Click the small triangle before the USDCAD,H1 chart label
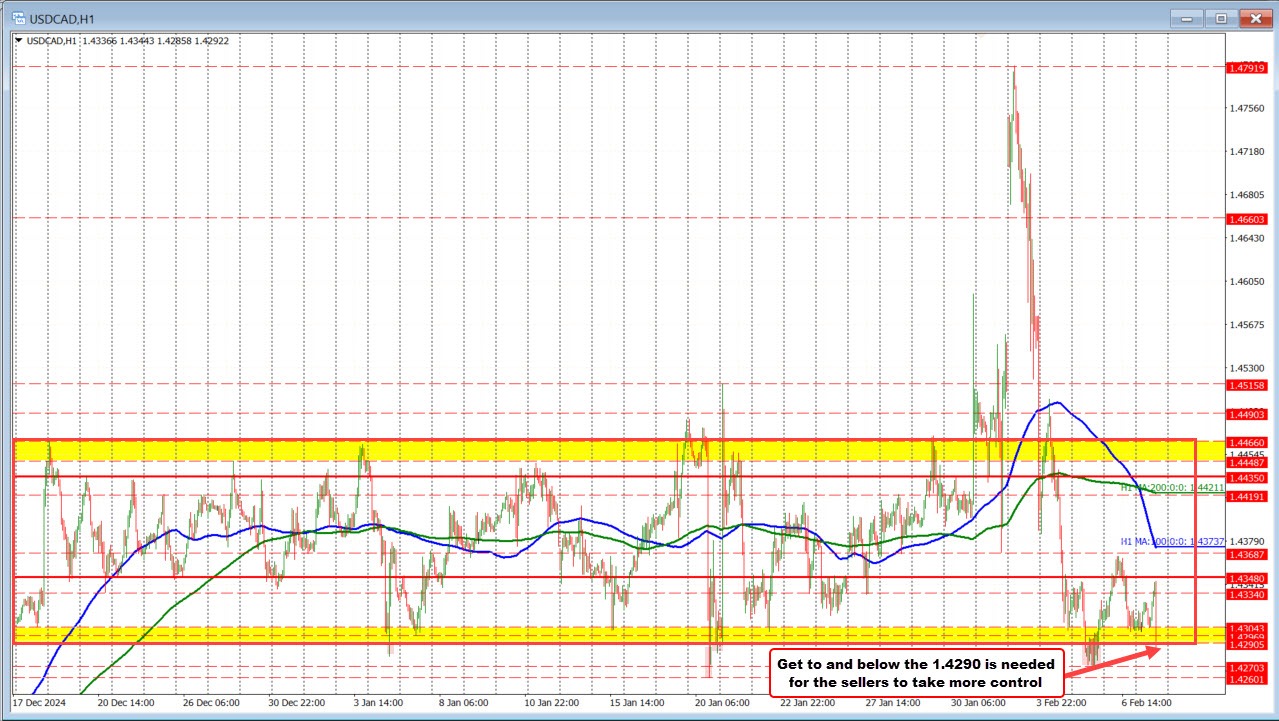1279x721 pixels. [20, 41]
